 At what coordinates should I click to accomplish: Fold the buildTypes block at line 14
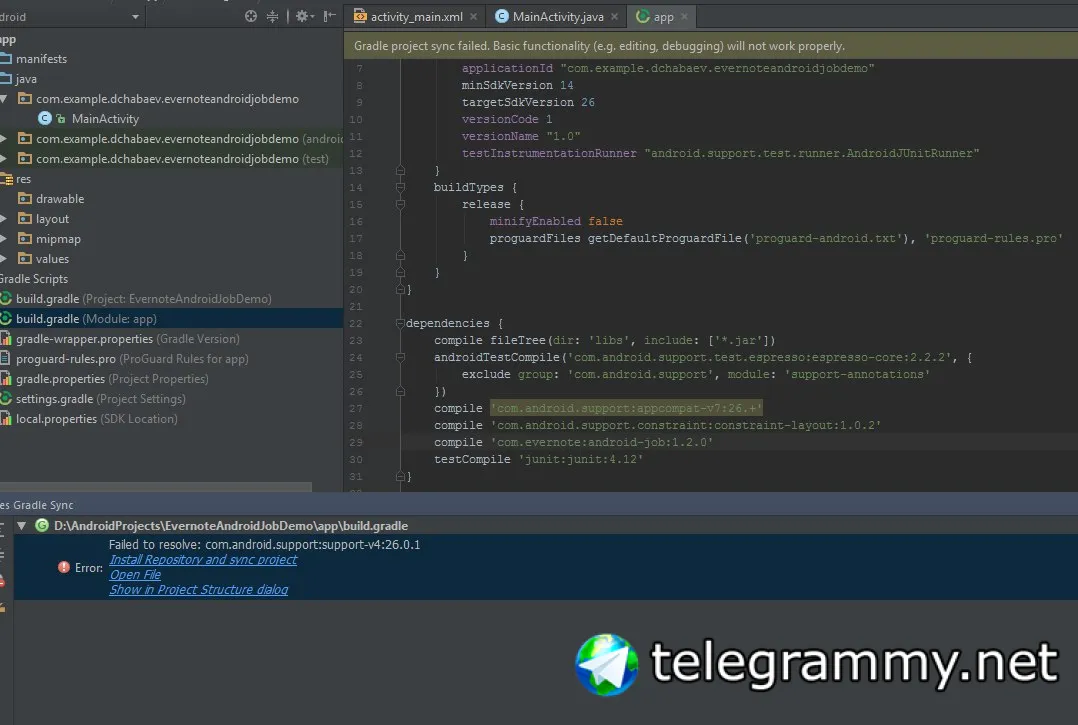coord(400,187)
